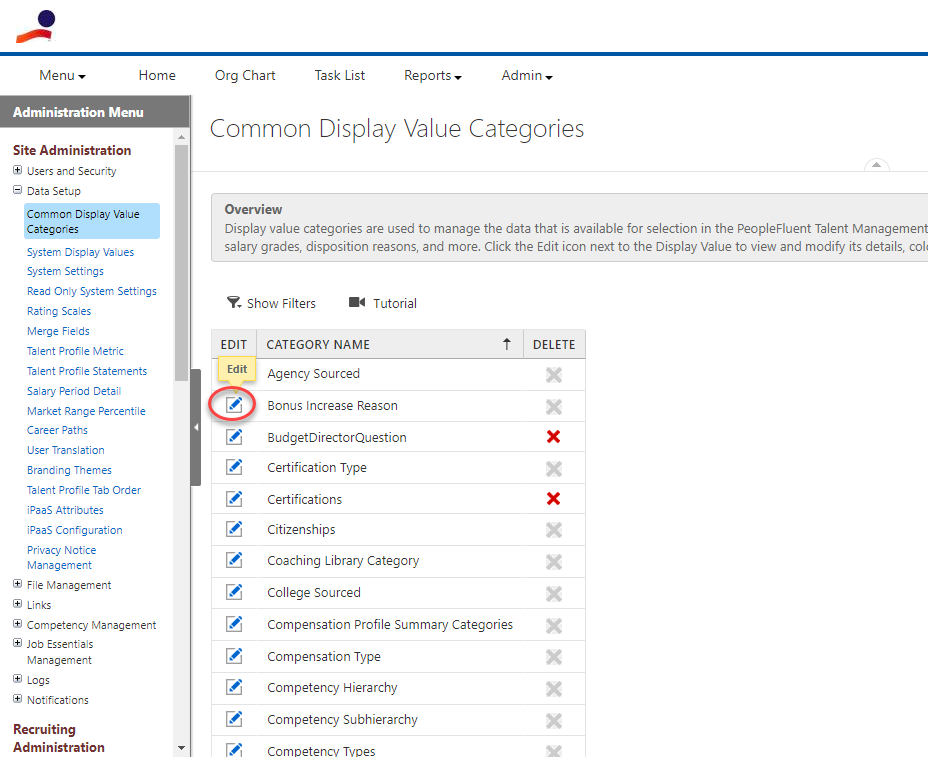Edit the Competency Hierarchy category

[234, 687]
